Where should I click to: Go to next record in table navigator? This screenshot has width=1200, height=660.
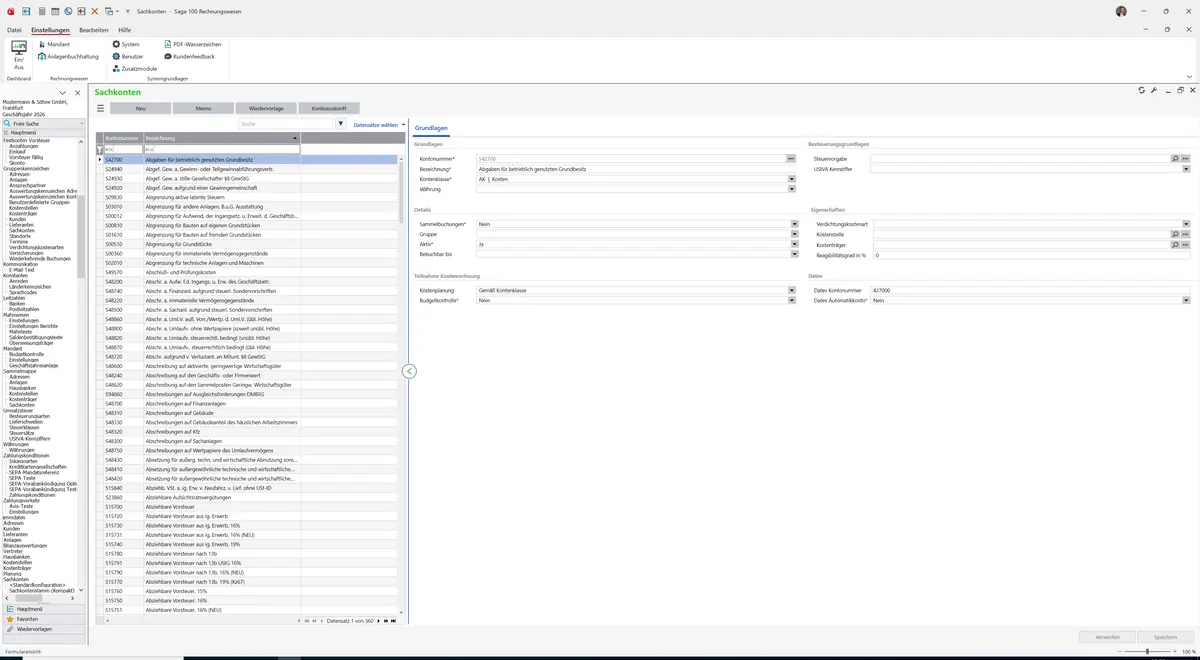[x=379, y=621]
